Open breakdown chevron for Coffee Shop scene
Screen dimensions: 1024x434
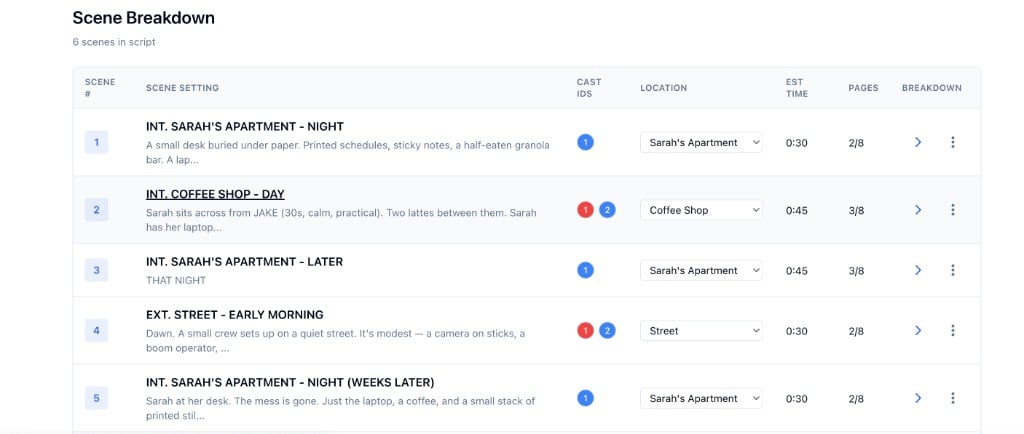click(x=918, y=209)
